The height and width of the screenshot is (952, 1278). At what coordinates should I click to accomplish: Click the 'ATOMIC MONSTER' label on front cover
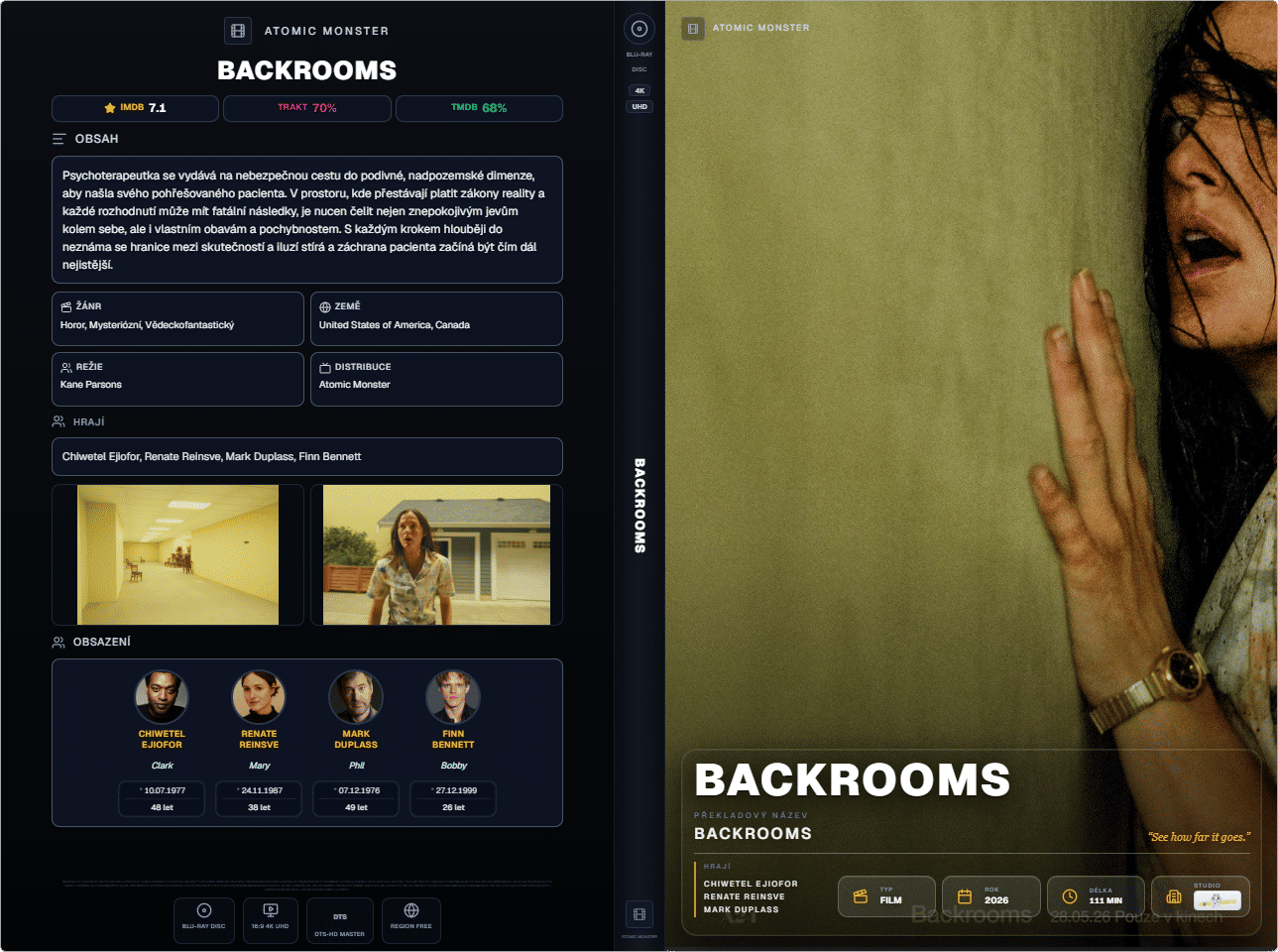pyautogui.click(x=760, y=28)
